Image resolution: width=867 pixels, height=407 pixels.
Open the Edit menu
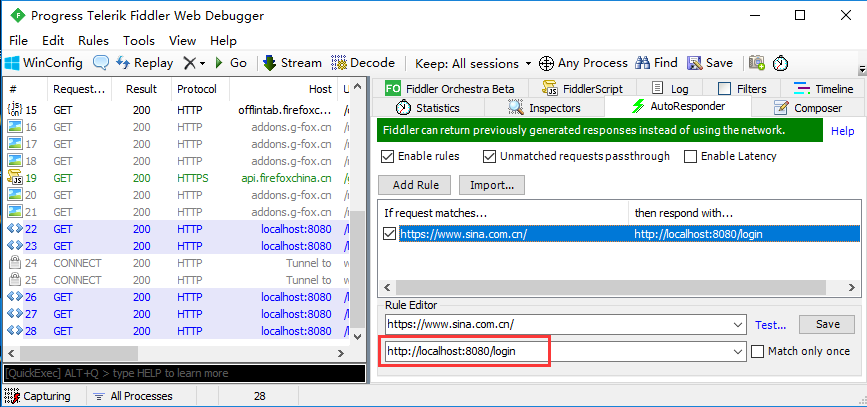click(x=53, y=40)
